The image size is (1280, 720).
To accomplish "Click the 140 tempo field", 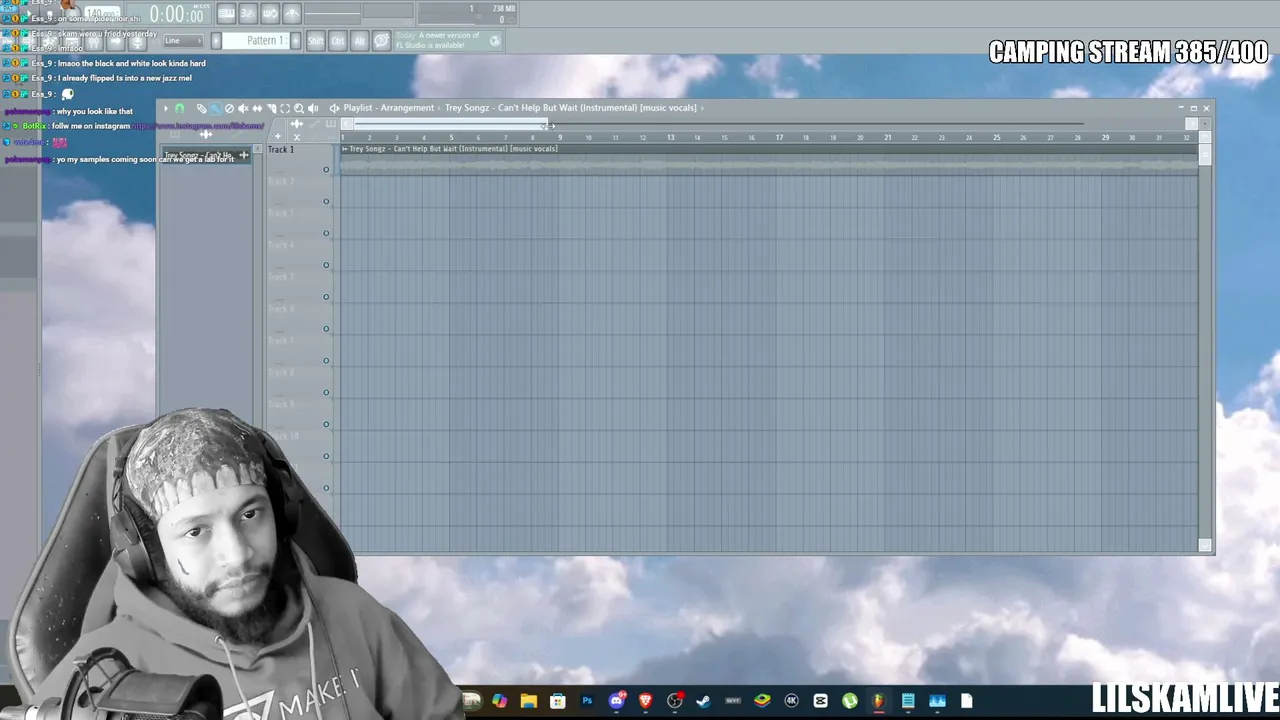I will point(102,14).
